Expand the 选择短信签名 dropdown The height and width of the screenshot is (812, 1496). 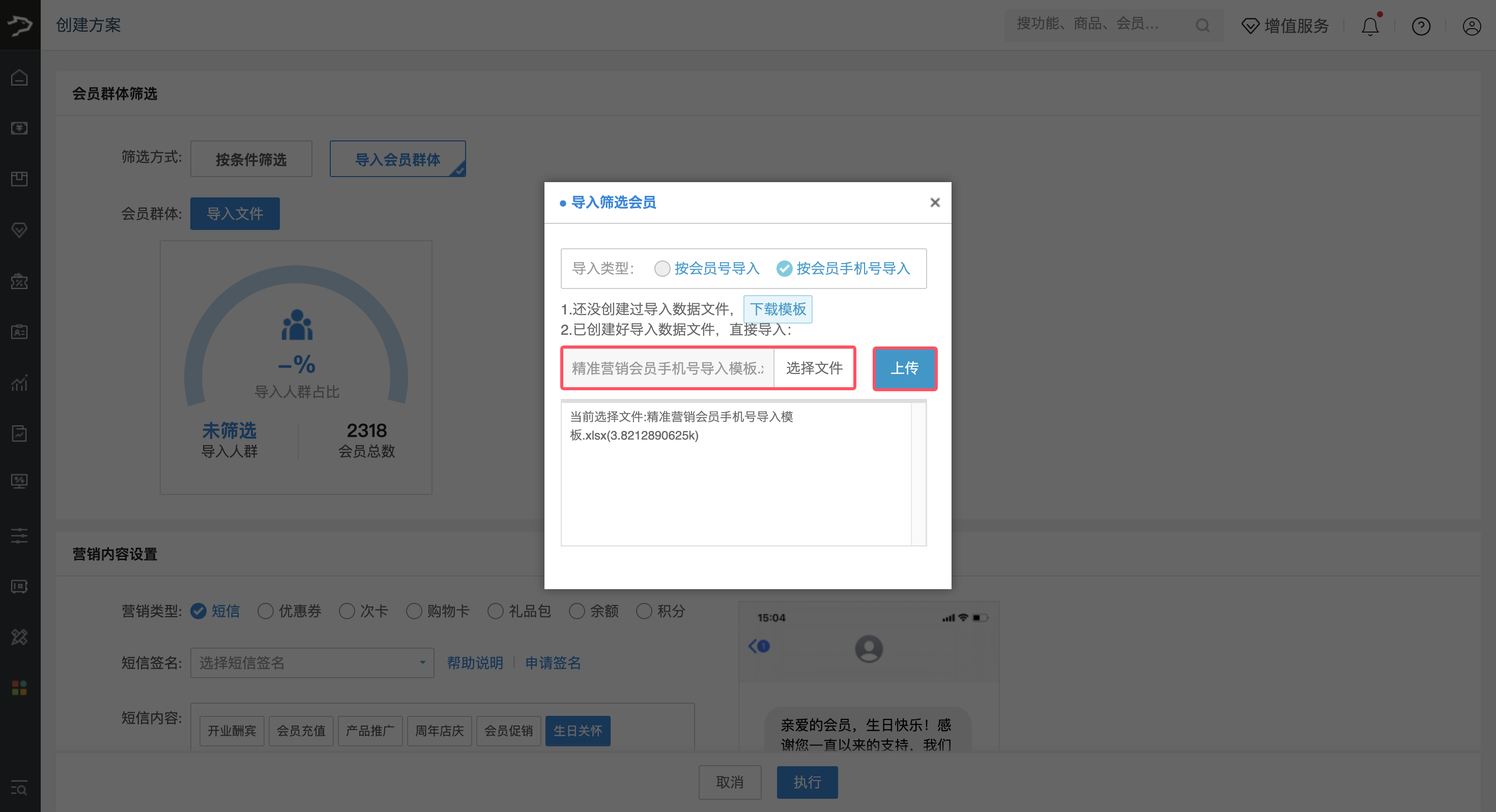click(x=312, y=663)
